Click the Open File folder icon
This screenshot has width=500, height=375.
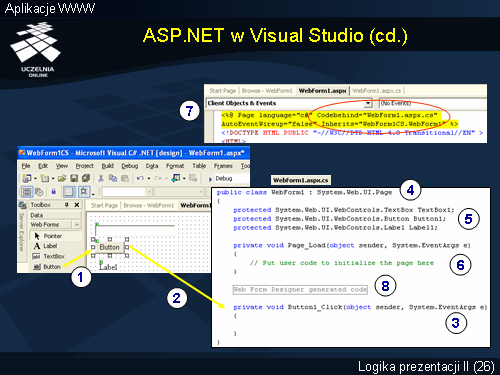[62, 178]
